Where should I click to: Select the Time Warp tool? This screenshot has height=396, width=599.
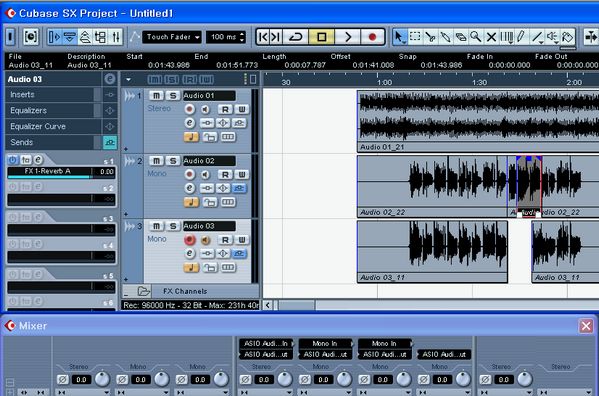[507, 37]
